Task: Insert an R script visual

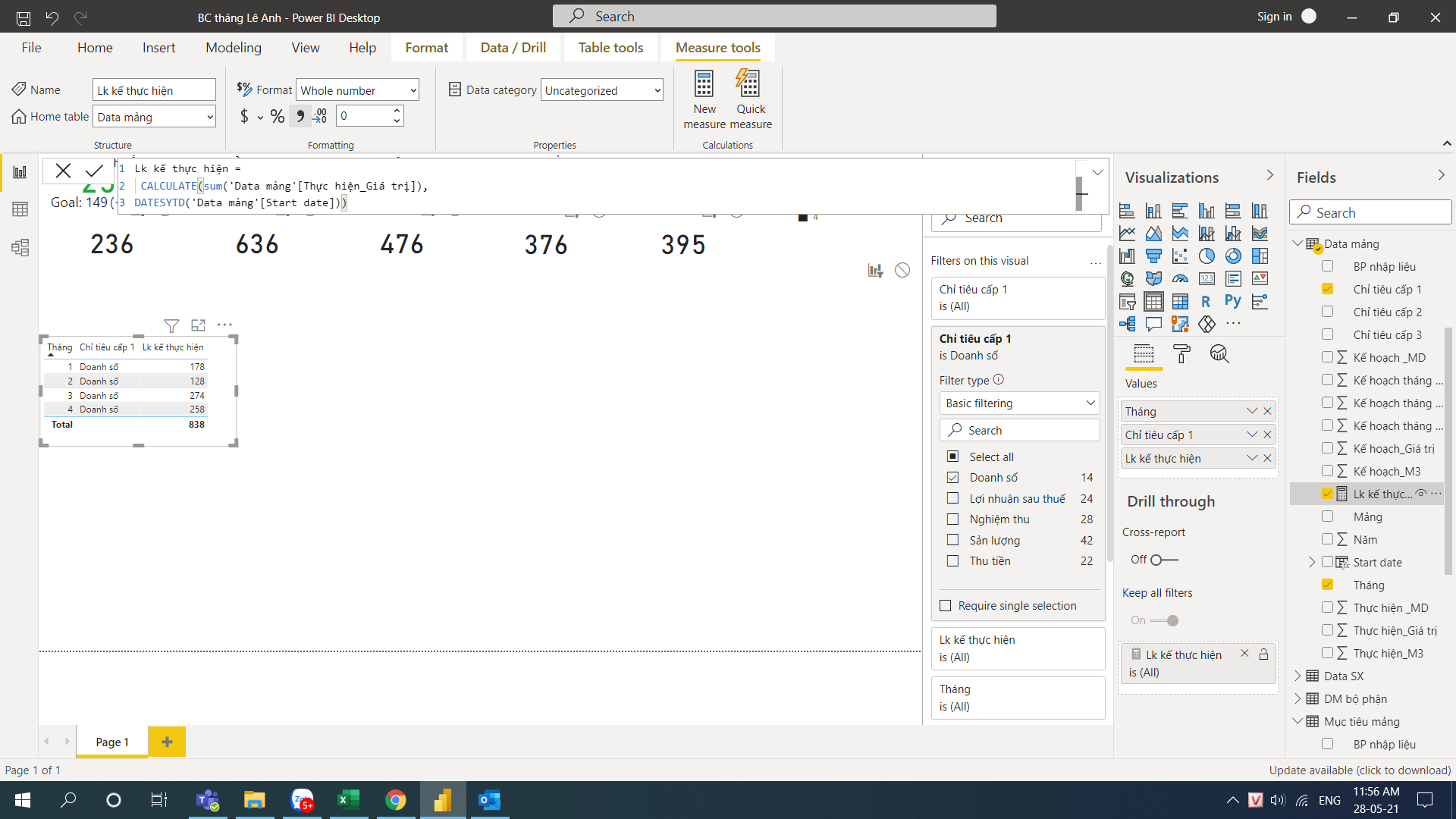Action: click(1206, 302)
